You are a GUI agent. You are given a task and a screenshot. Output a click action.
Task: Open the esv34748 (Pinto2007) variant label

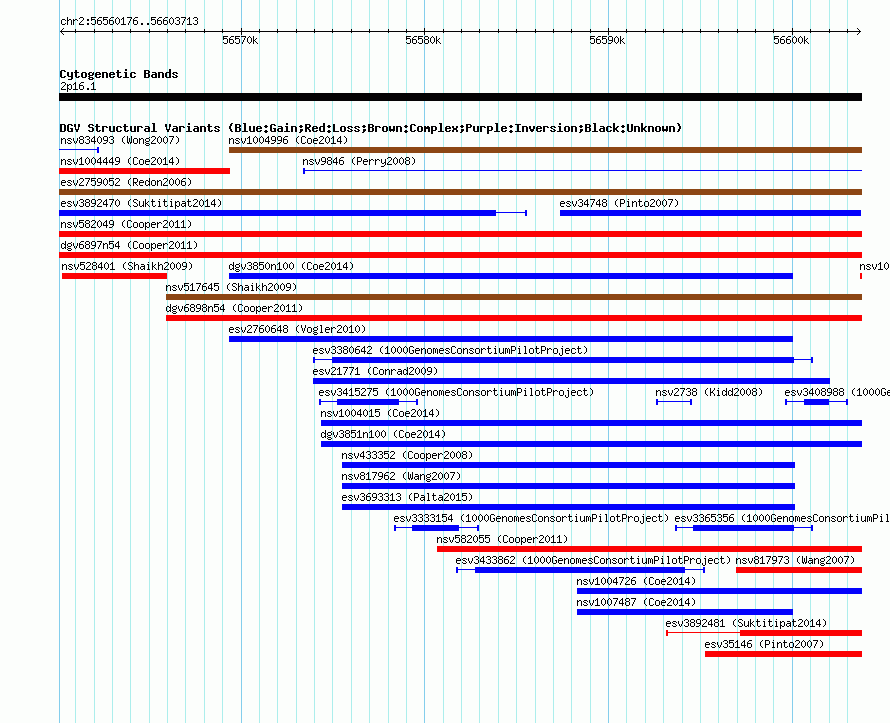619,203
